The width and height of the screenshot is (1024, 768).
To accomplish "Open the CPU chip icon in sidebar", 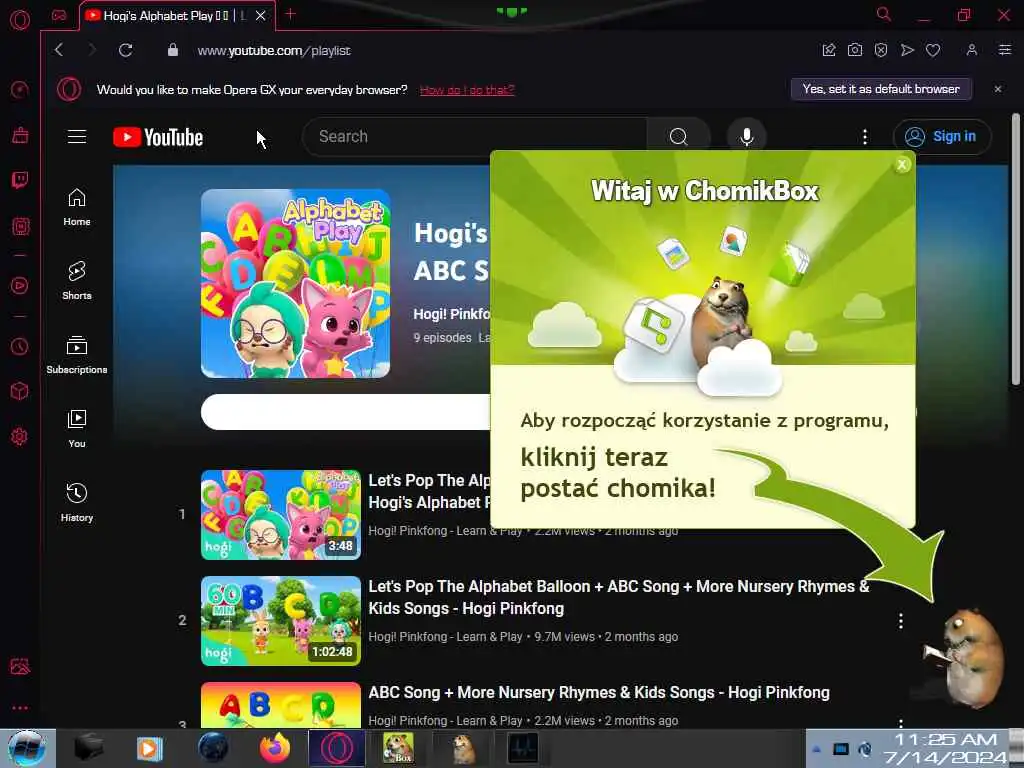I will pyautogui.click(x=20, y=226).
